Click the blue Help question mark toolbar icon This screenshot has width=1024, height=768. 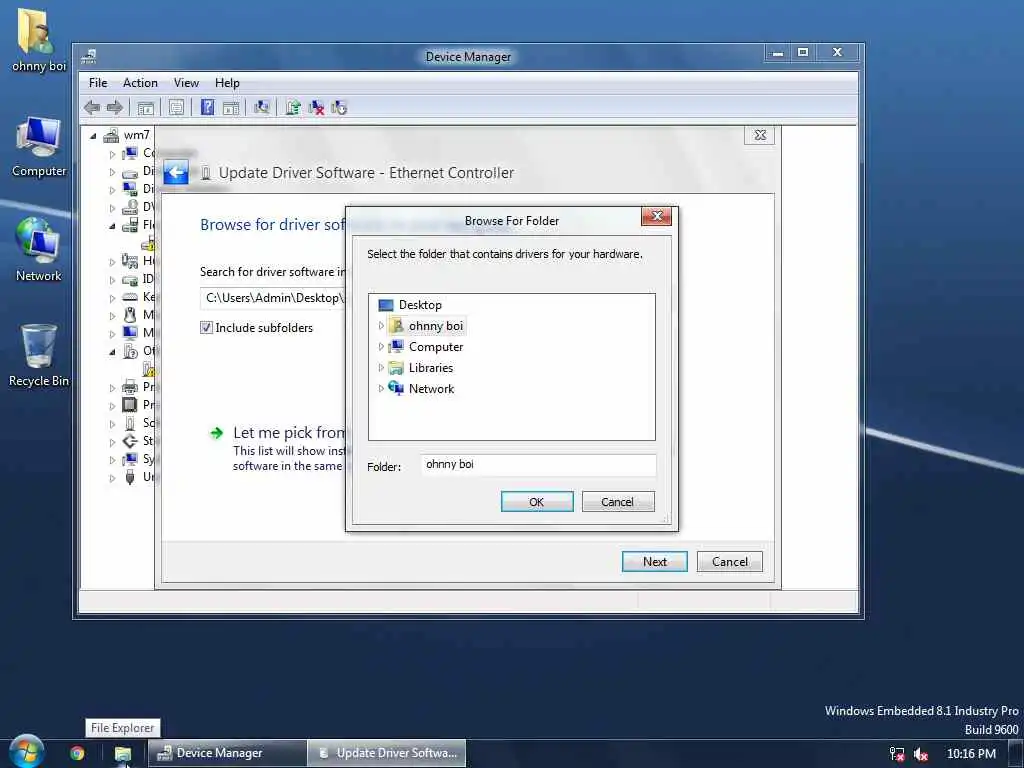(x=207, y=107)
